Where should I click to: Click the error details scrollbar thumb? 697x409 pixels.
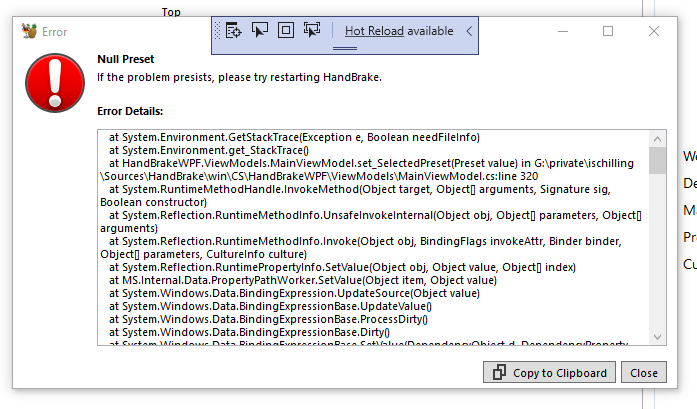[657, 160]
